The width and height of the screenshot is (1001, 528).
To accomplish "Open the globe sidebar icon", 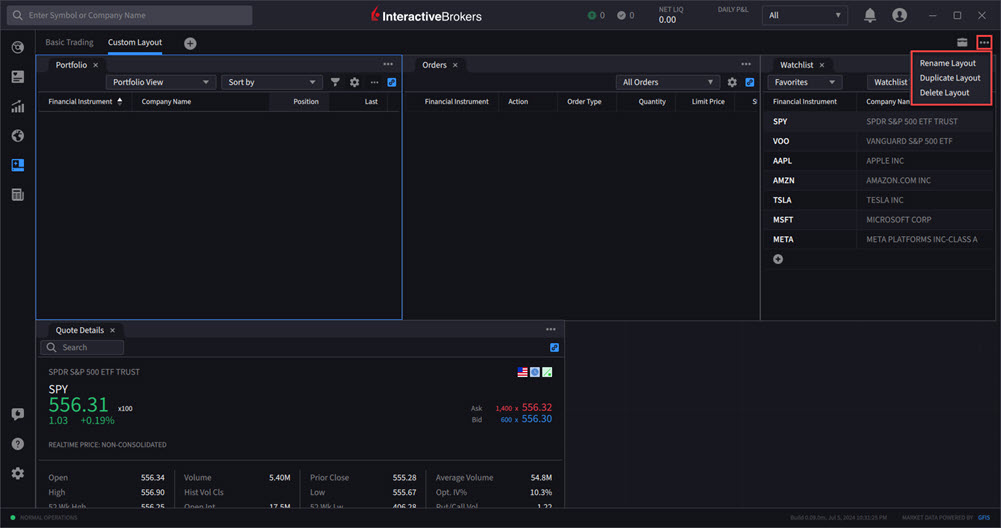I will pyautogui.click(x=18, y=135).
